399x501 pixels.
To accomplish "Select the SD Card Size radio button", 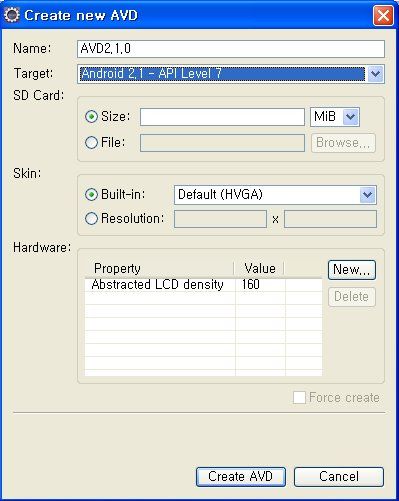I will (x=91, y=116).
